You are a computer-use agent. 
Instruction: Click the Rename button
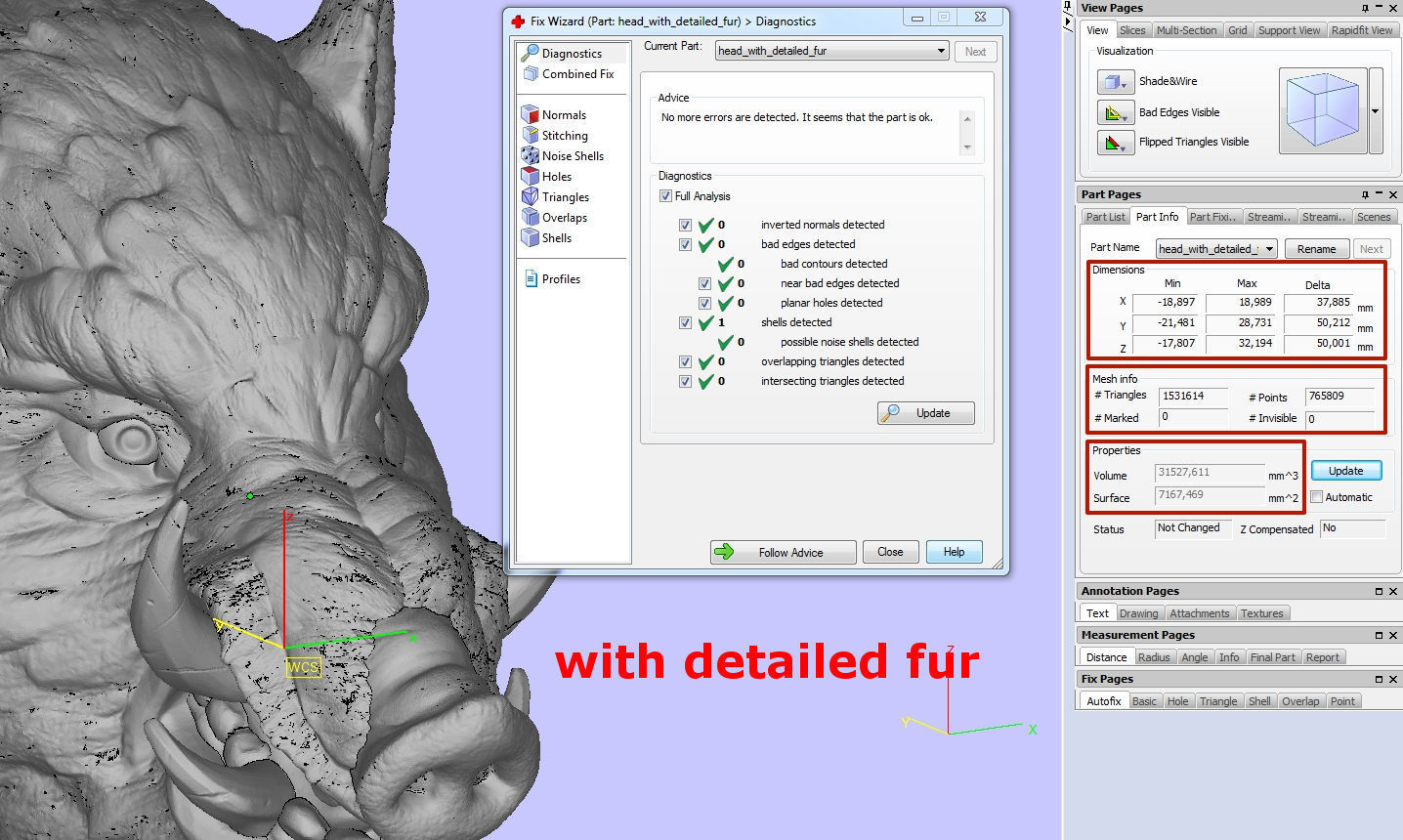point(1316,249)
